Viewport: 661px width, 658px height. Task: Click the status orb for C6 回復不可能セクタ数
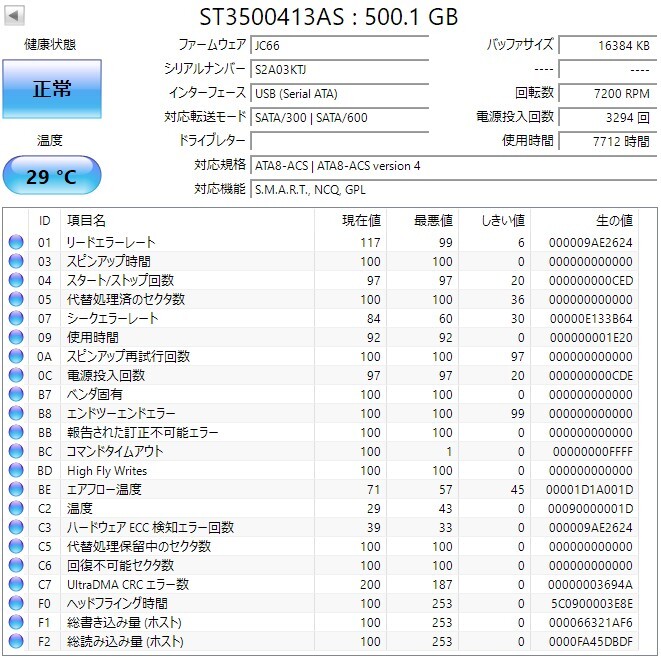(16, 565)
